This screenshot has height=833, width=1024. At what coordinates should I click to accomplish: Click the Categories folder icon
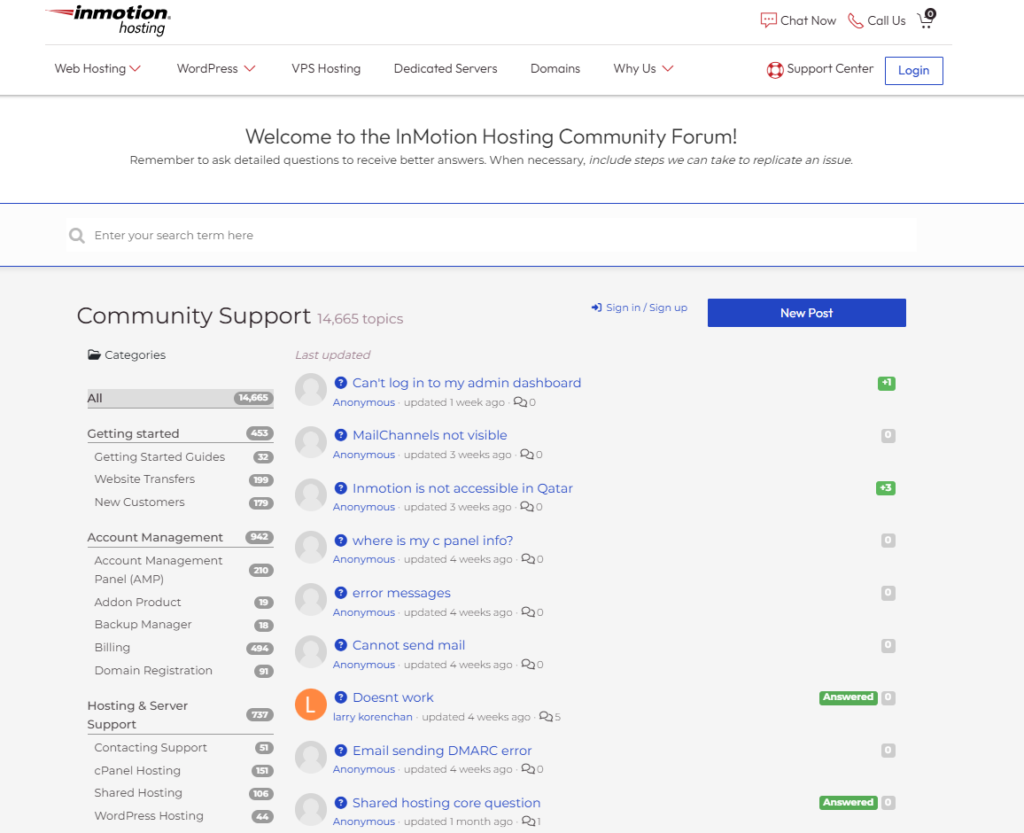pos(94,354)
